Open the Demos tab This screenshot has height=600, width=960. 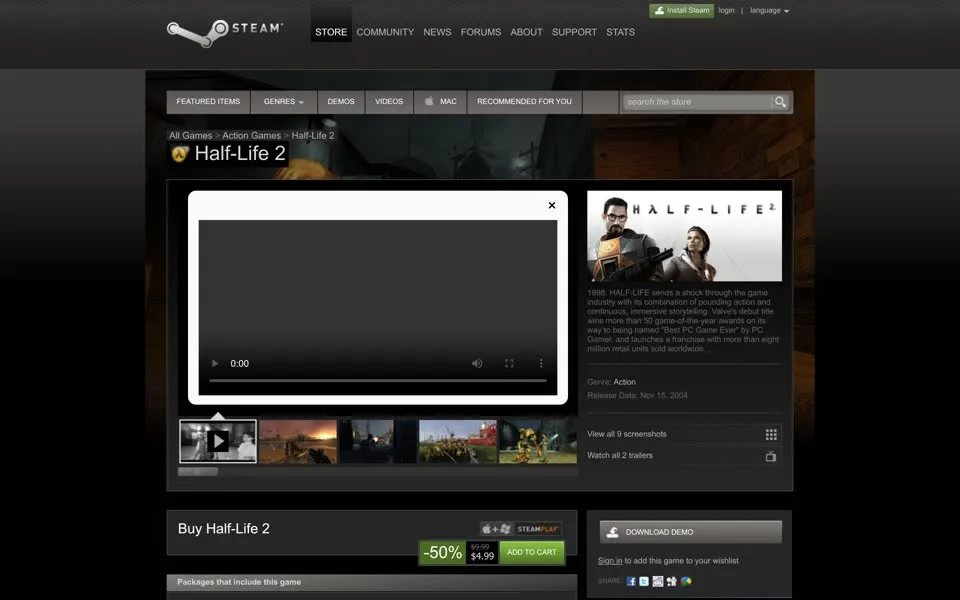tap(341, 102)
